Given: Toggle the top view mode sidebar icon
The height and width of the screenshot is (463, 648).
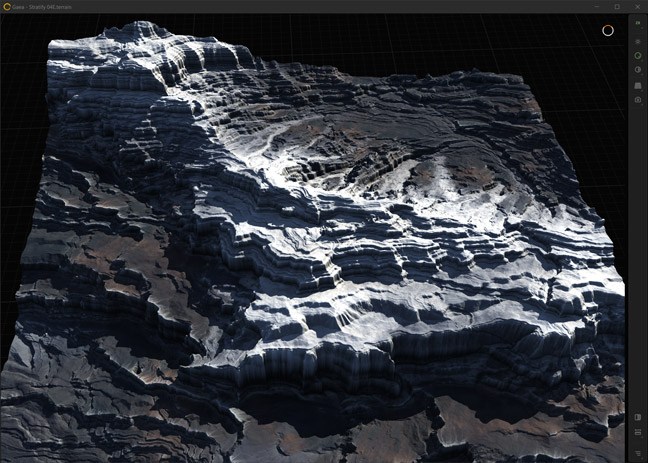Looking at the screenshot, I should pyautogui.click(x=638, y=23).
